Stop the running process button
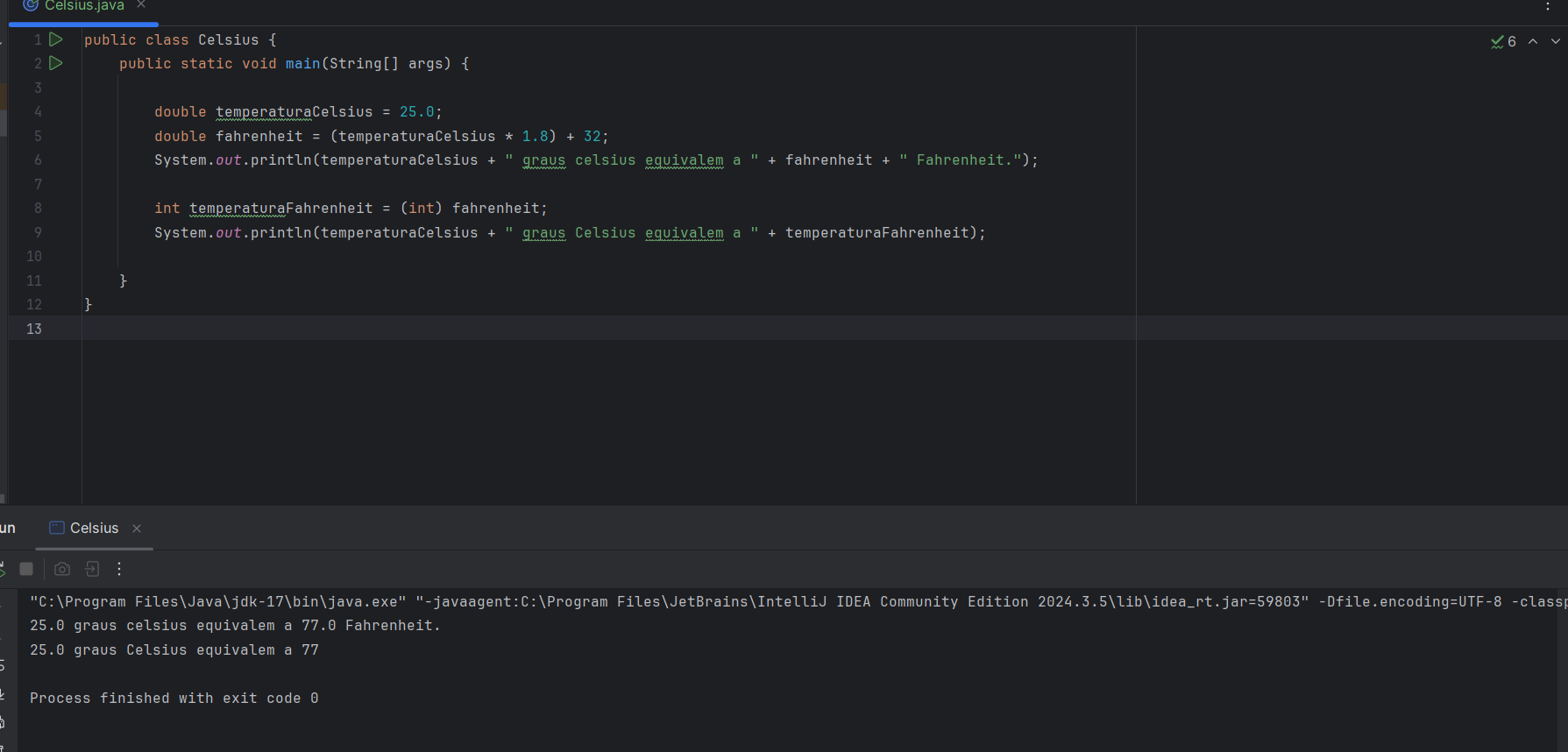This screenshot has width=1568, height=752. 26,569
